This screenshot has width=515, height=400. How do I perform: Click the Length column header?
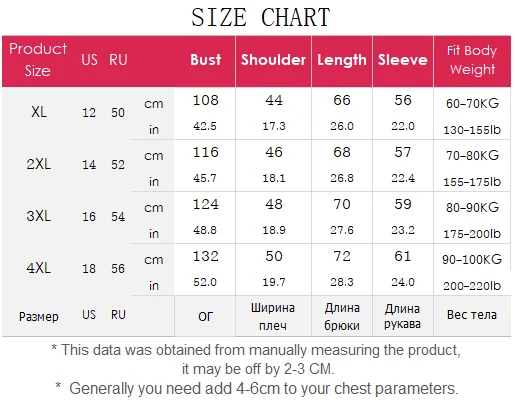342,60
